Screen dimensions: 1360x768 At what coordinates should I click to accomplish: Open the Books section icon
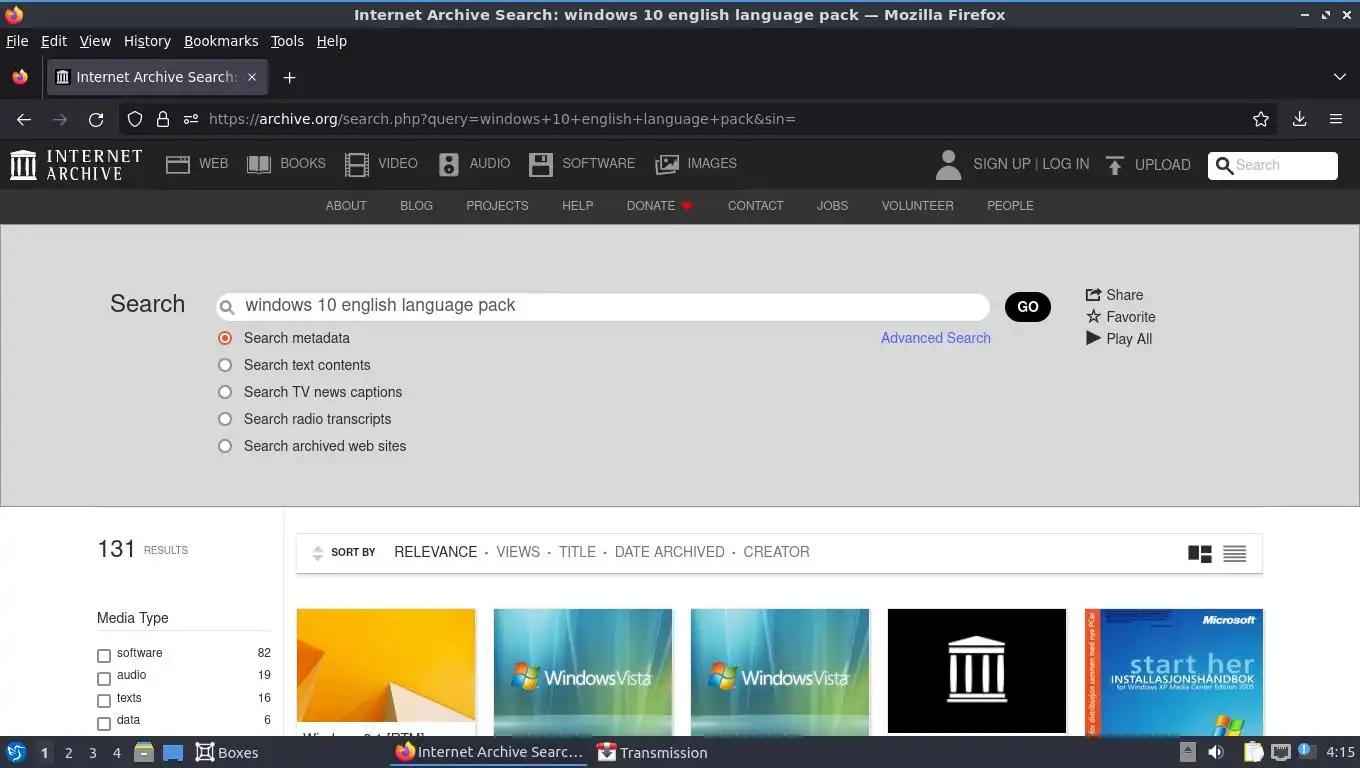[259, 165]
